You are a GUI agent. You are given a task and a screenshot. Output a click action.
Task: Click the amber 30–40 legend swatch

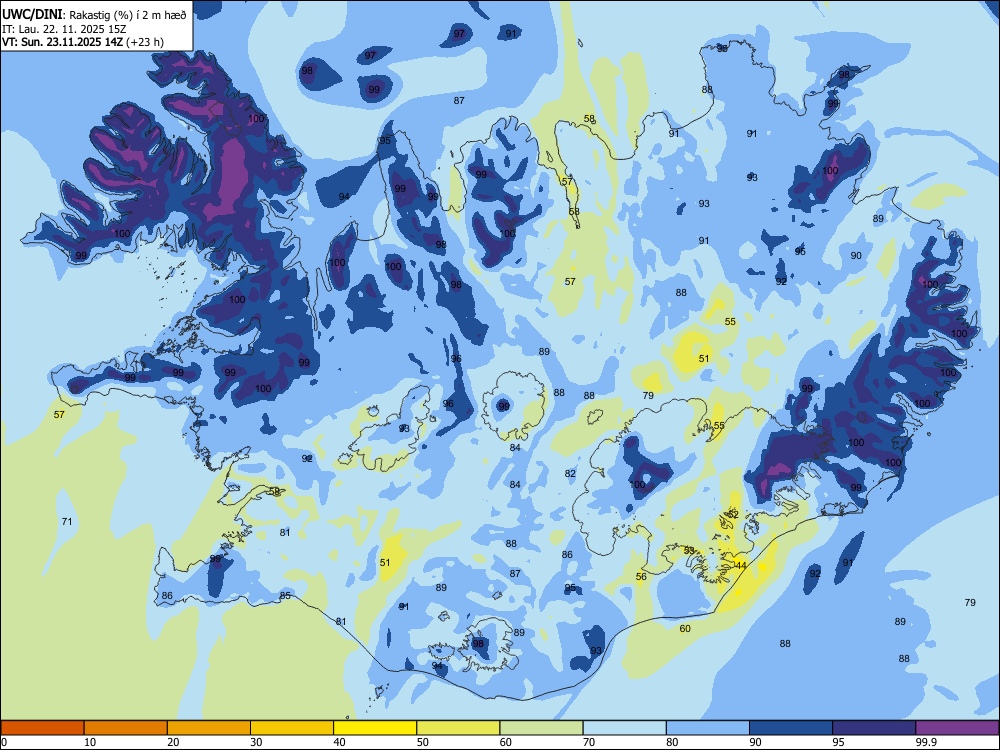click(x=292, y=728)
